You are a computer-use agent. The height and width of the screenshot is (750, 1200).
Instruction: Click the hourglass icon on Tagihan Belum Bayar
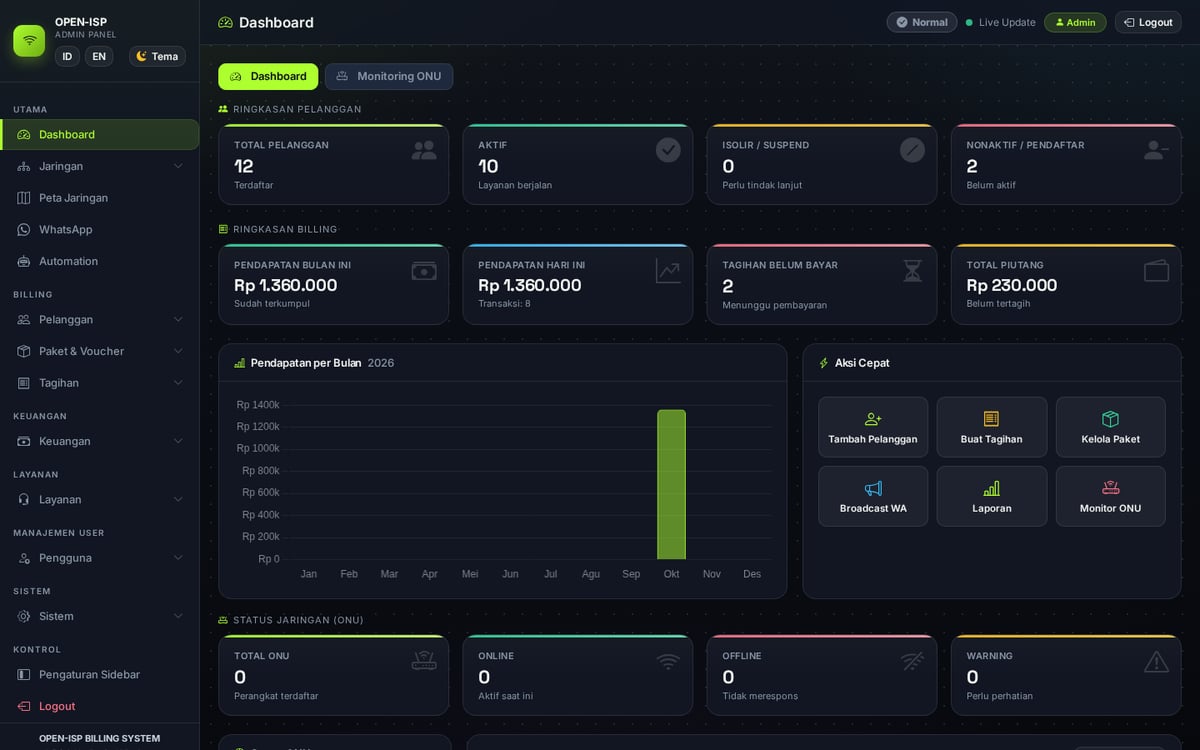[912, 271]
